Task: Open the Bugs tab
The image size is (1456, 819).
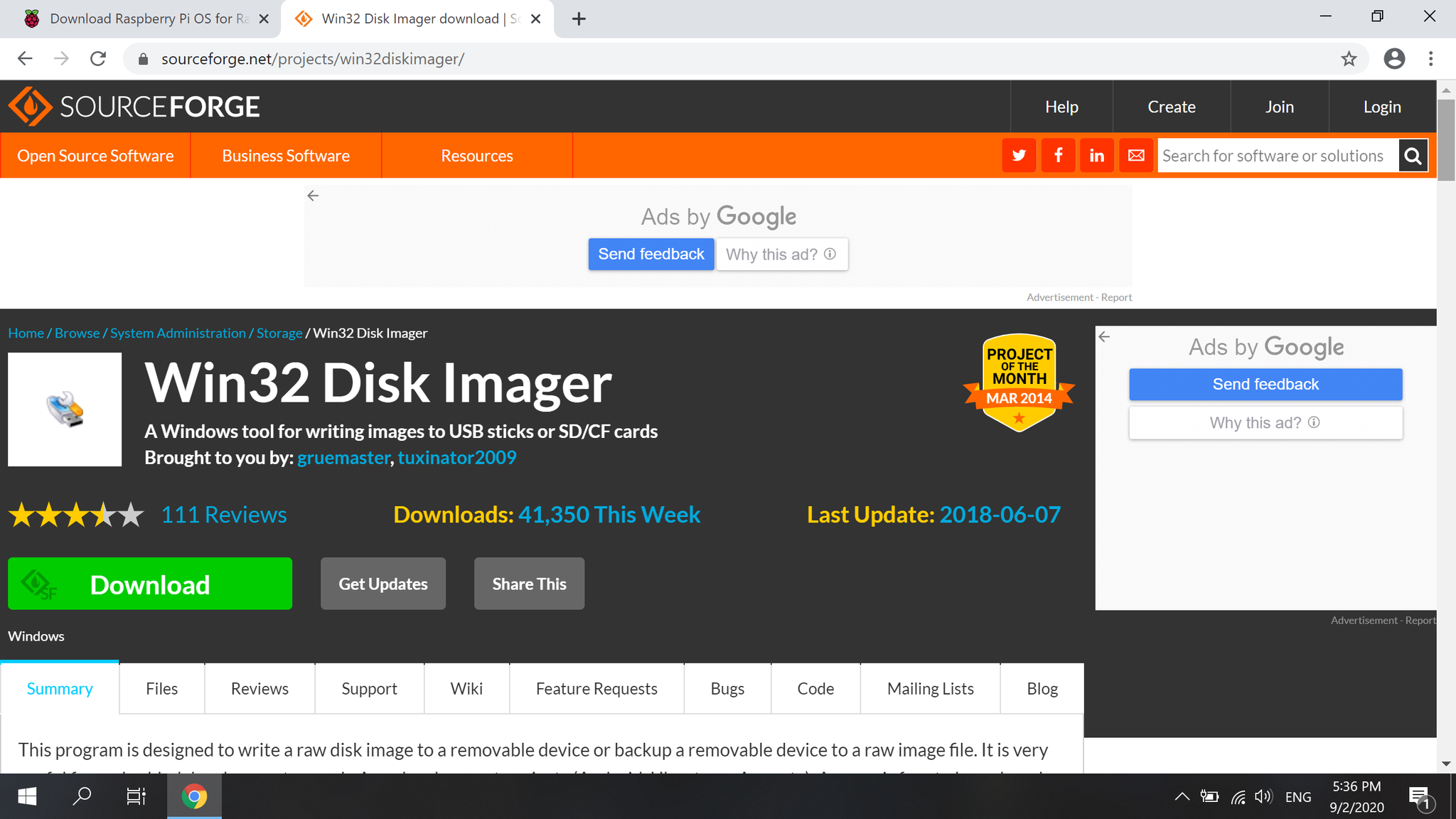Action: pyautogui.click(x=727, y=688)
